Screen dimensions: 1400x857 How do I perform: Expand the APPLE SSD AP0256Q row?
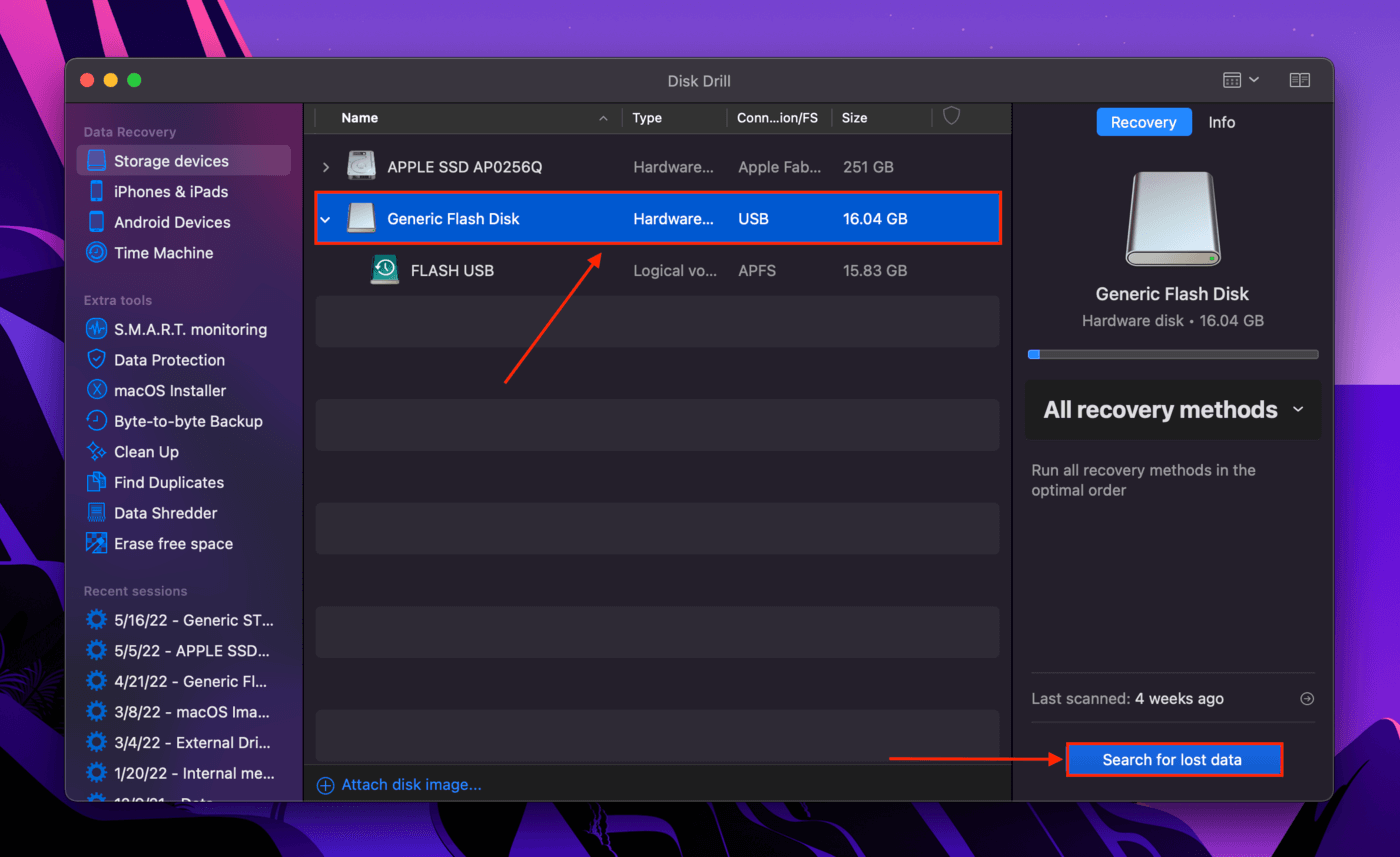click(325, 167)
